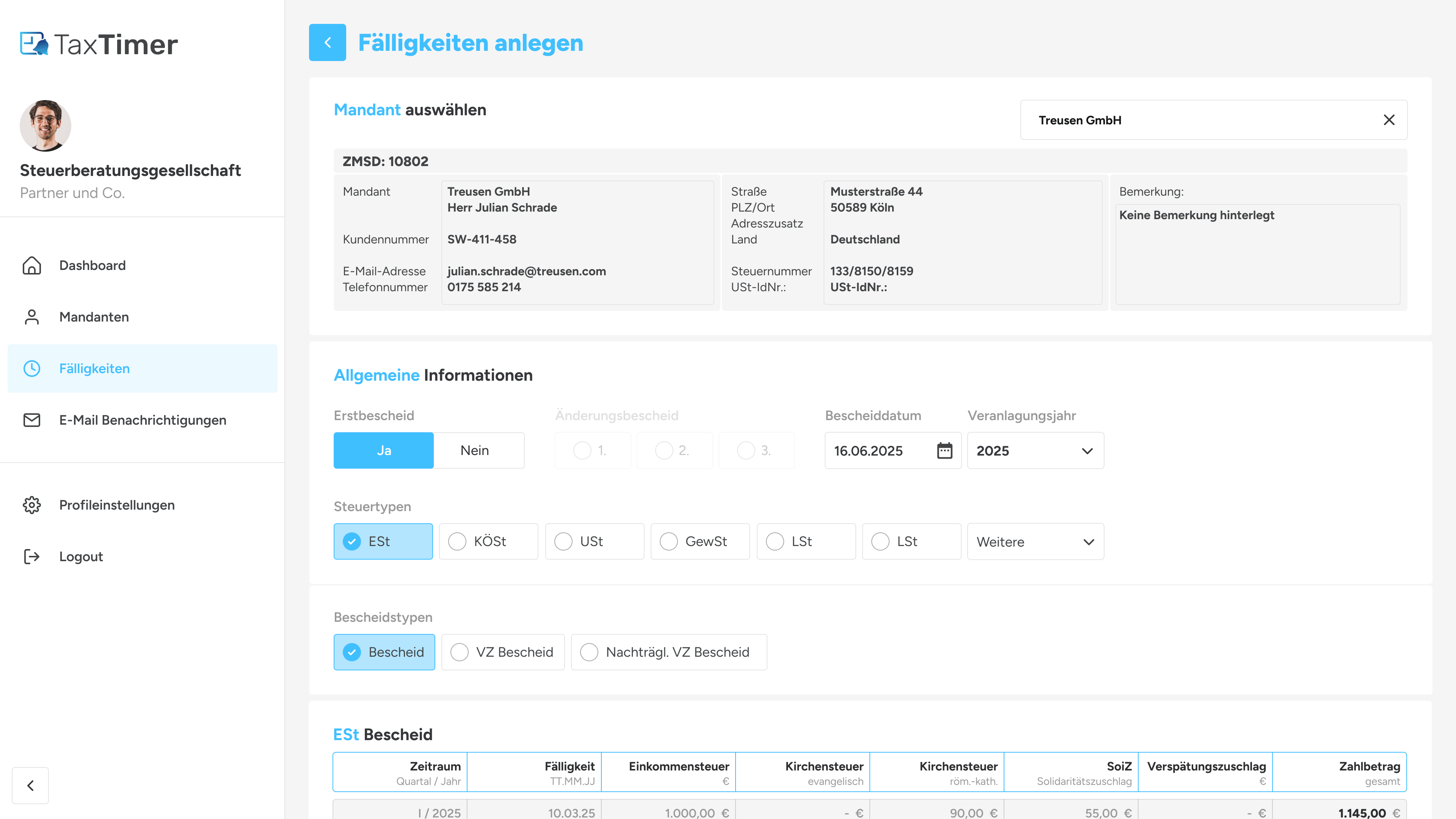Click the Dashboard house icon

click(31, 265)
